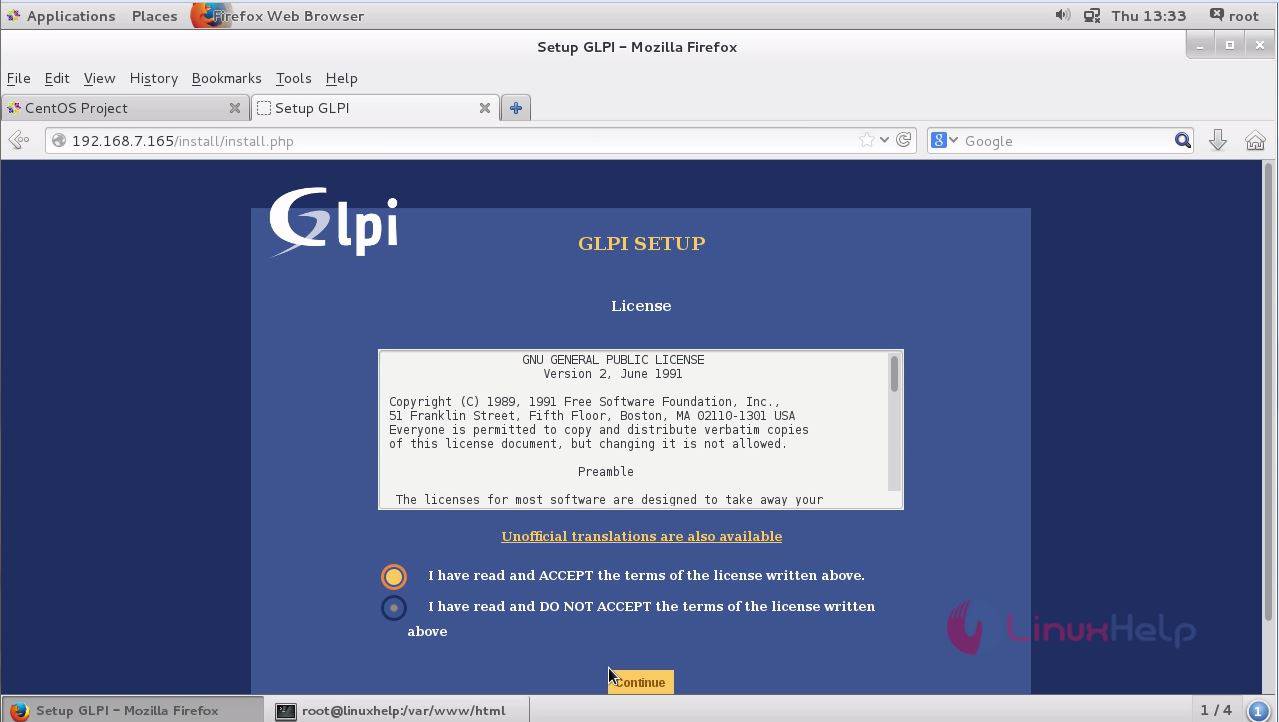Open the Downloads arrow button
This screenshot has height=722, width=1279.
pos(1218,141)
